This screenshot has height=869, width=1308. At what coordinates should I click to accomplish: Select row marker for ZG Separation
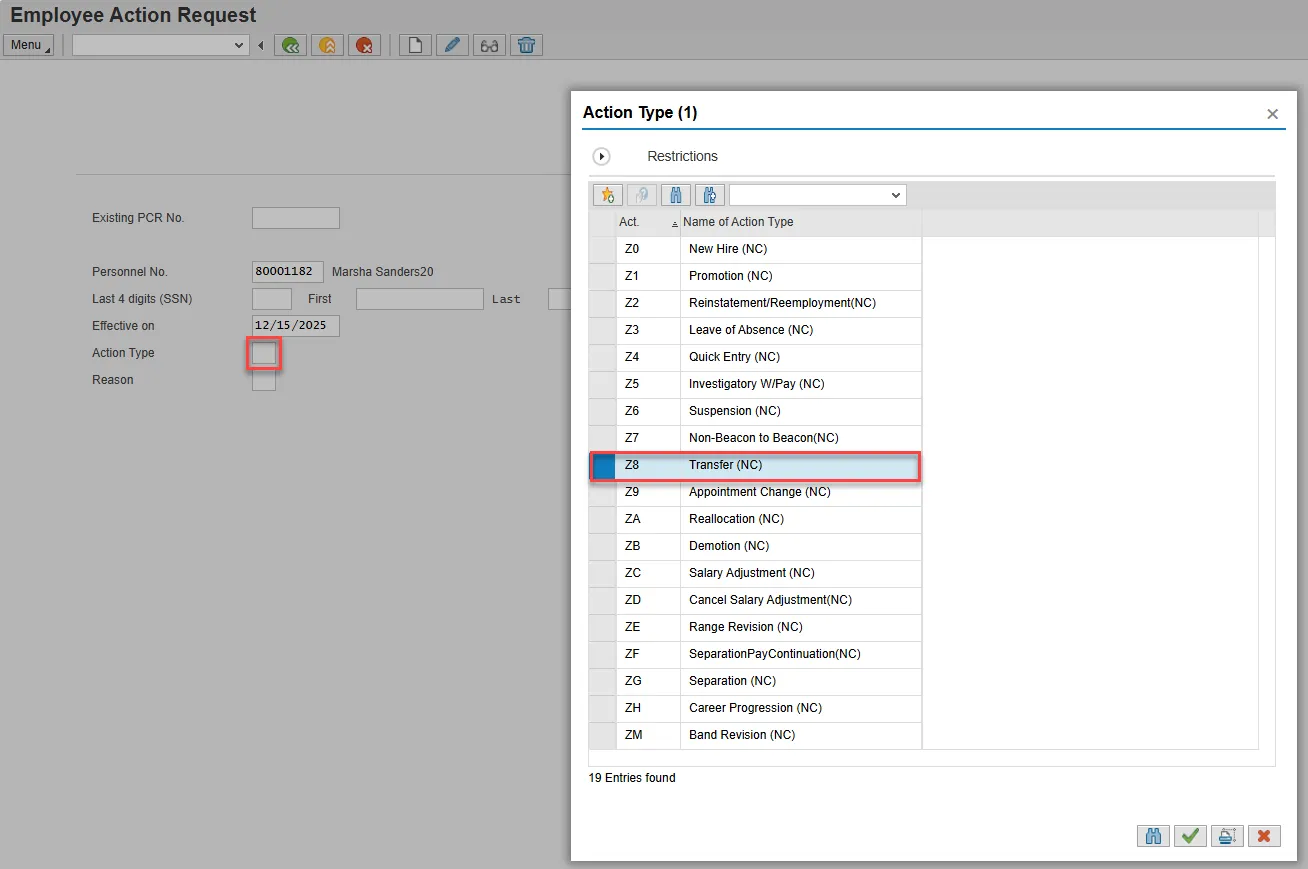point(602,681)
